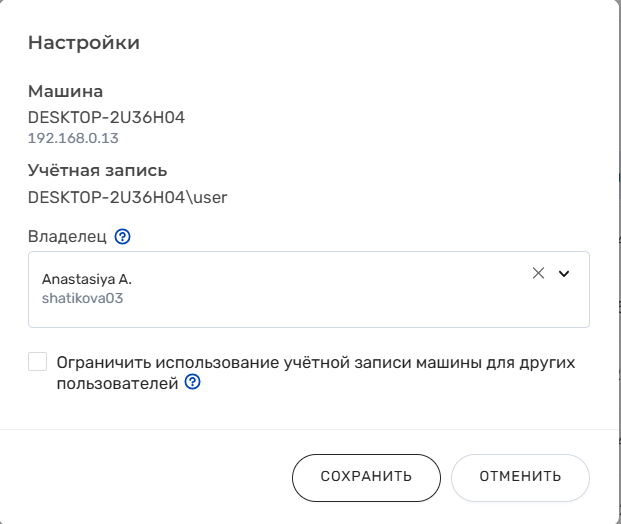621x524 pixels.
Task: Expand the owner dropdown chevron
Action: pos(564,274)
